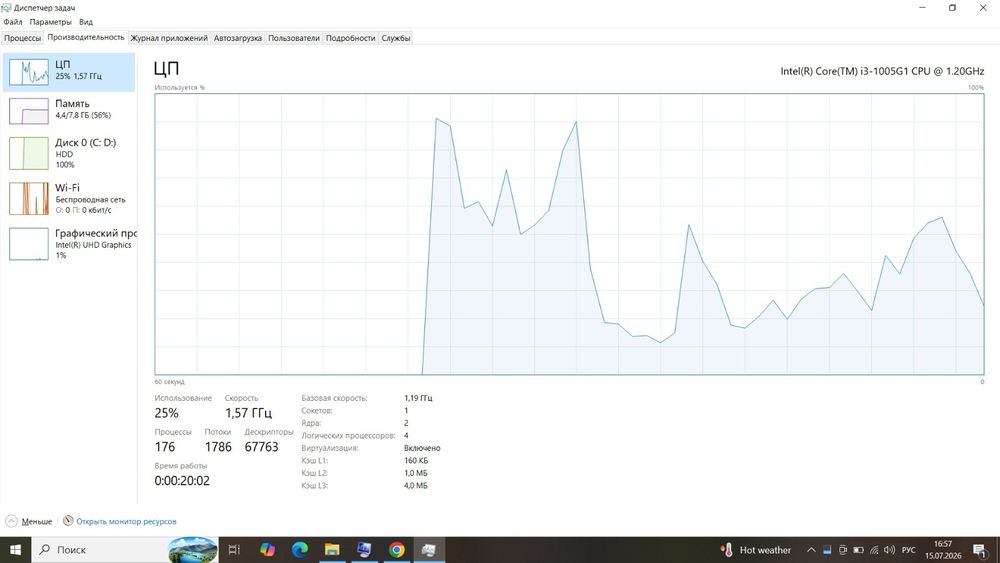Click the Task Manager title bar icon
Image resolution: width=1000 pixels, height=563 pixels.
(6, 8)
